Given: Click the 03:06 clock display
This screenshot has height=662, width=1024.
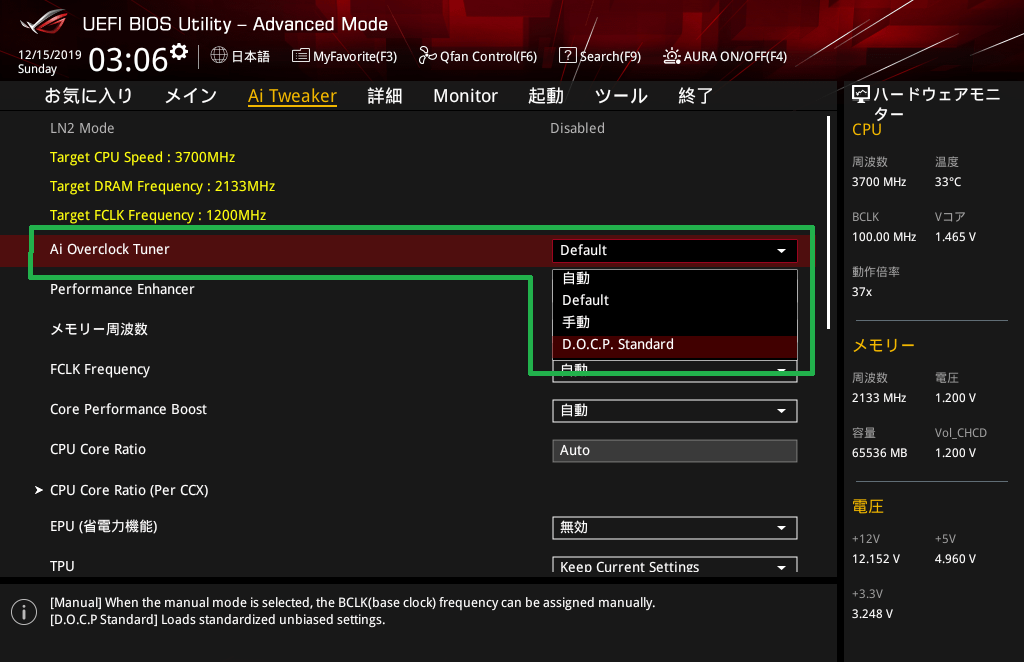Looking at the screenshot, I should 128,60.
